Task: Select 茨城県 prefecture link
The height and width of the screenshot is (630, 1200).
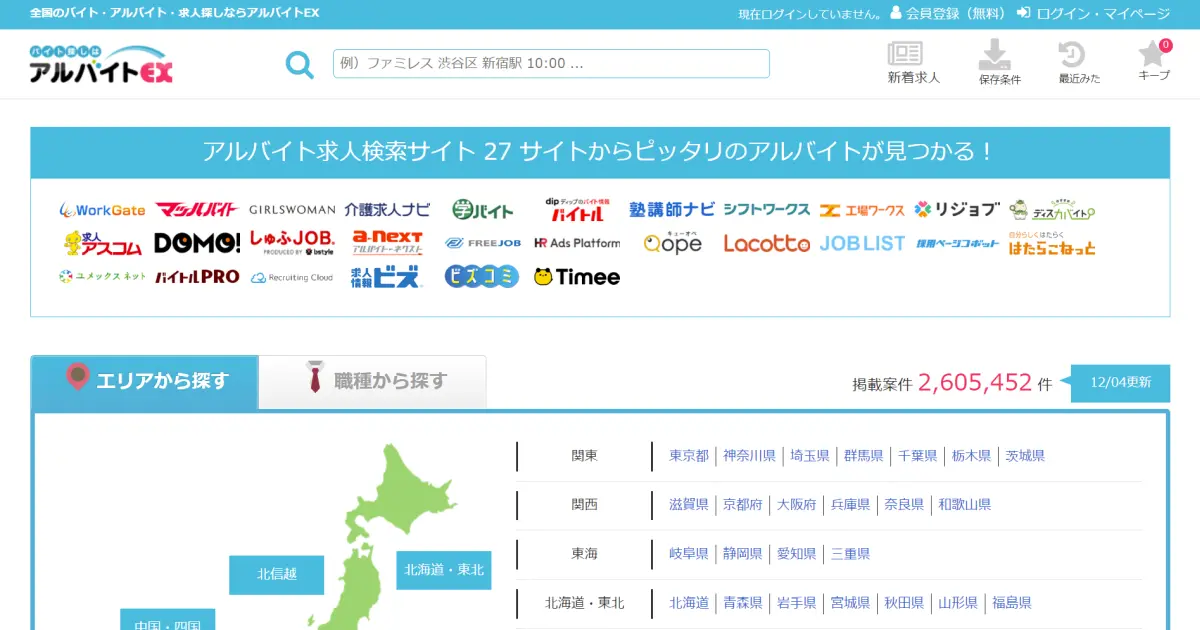Action: 1026,456
